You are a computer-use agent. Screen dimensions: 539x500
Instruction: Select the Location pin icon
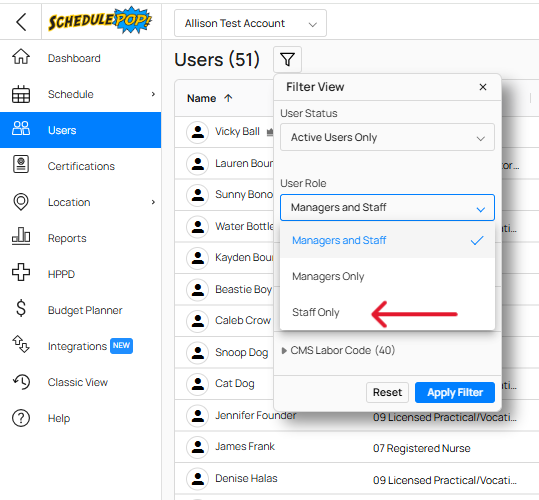(21, 202)
